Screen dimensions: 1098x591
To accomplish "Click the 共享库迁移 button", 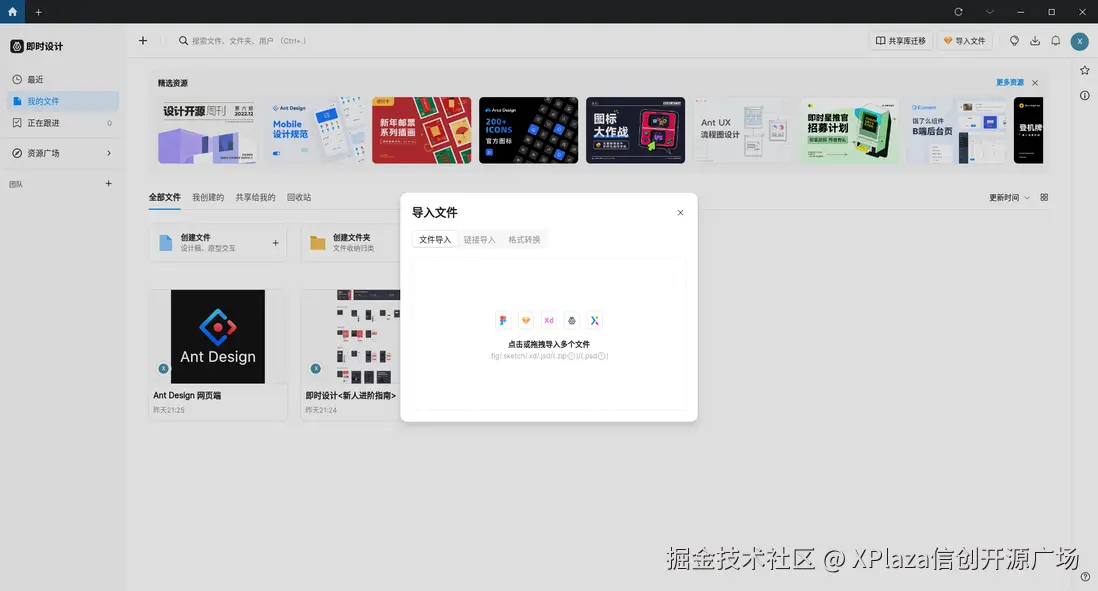I will 901,41.
